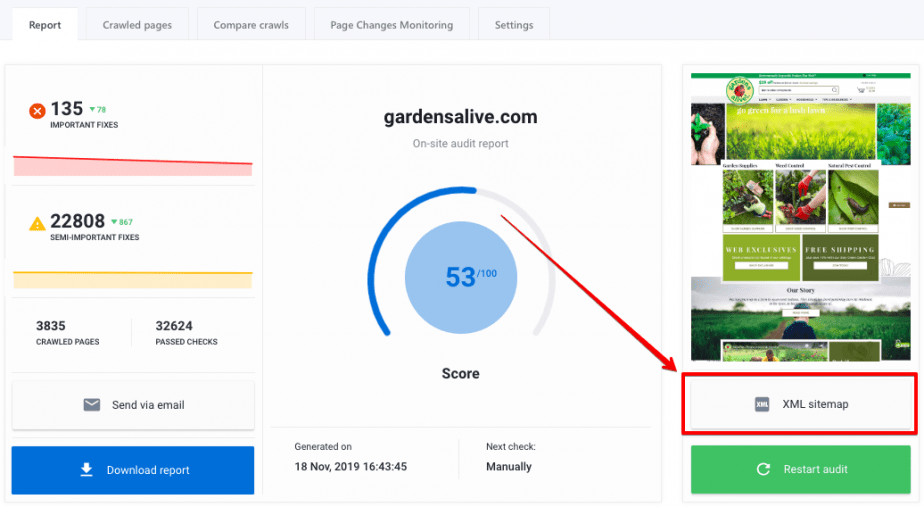
Task: Open the Report tab
Action: point(45,25)
